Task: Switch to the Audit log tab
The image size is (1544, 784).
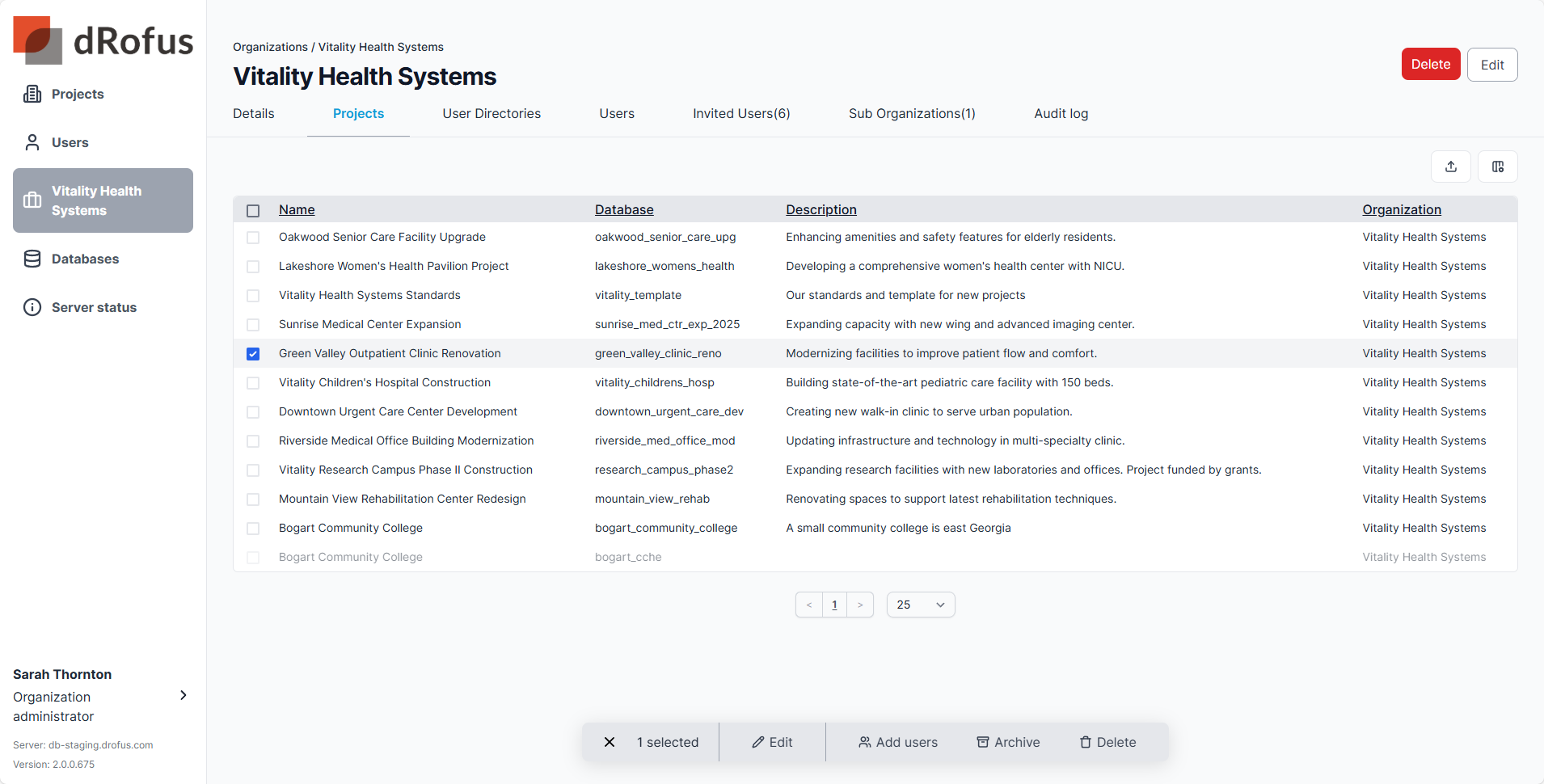Action: click(1061, 114)
